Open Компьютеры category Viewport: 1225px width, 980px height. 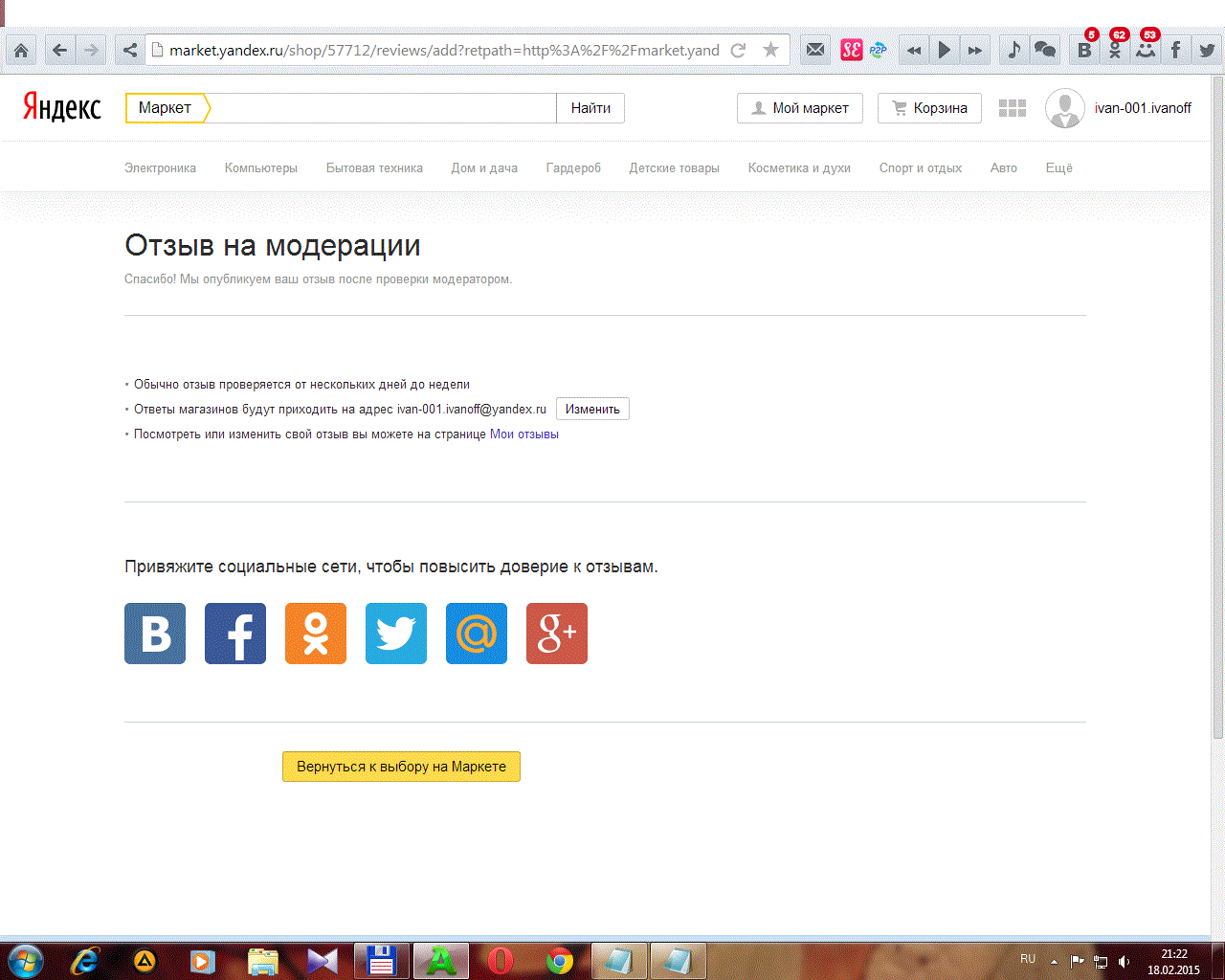coord(261,167)
